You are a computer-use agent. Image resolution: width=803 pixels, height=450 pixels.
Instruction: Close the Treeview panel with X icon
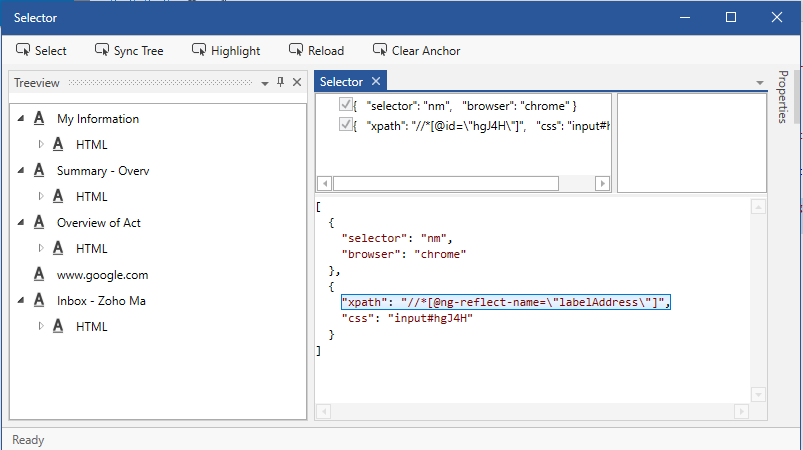297,82
